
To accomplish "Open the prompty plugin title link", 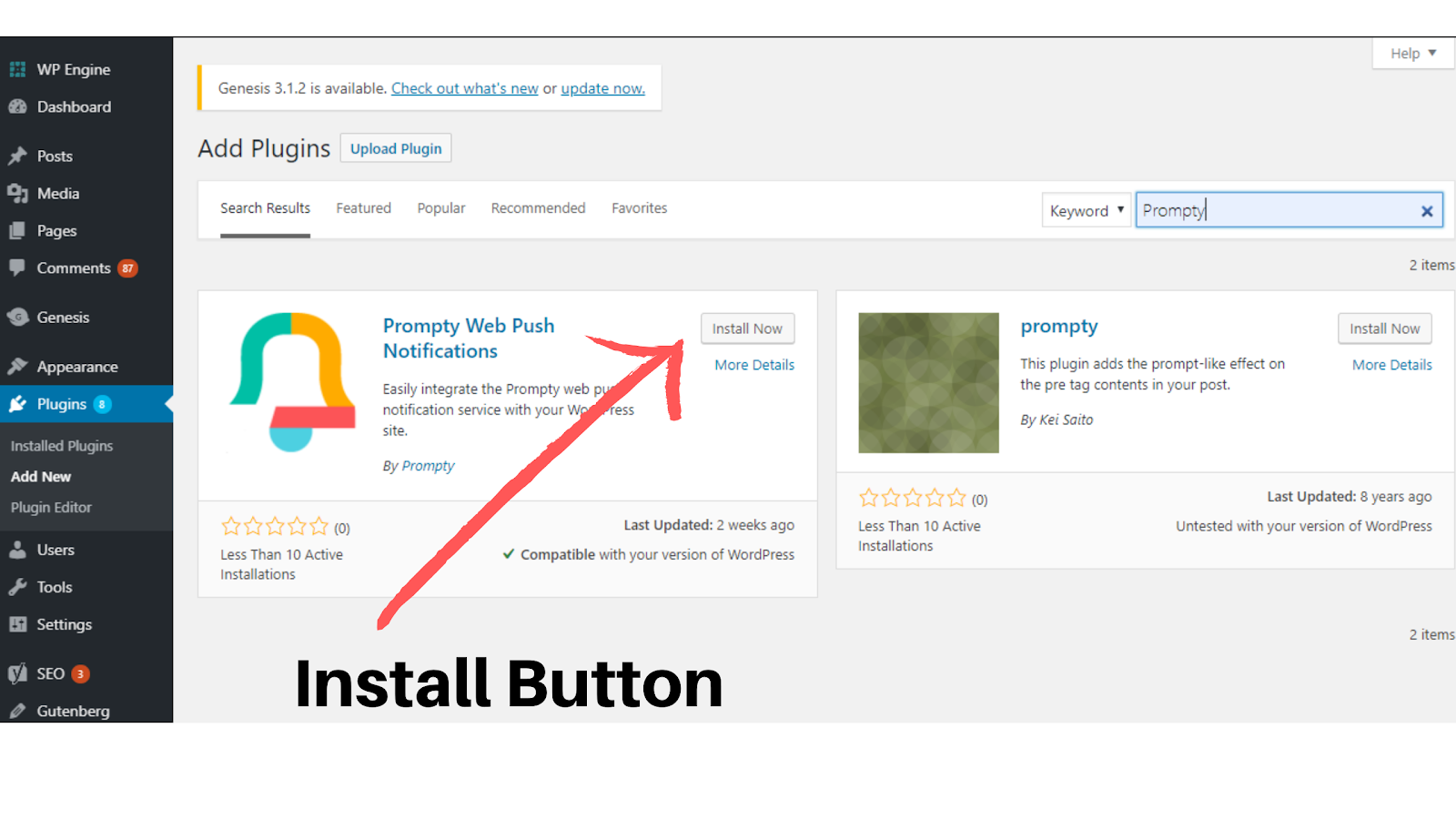I will [x=1059, y=327].
